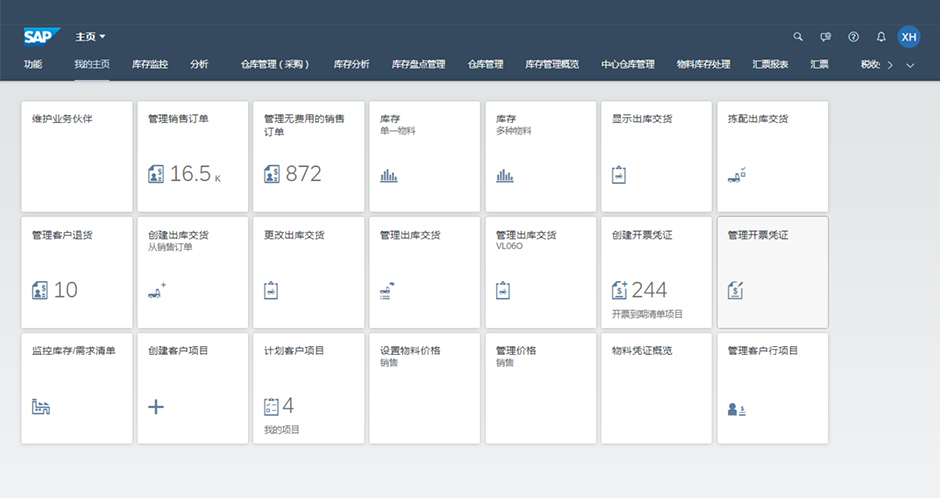
Task: Open the 库存 单一物料 chart tile
Action: [x=425, y=156]
